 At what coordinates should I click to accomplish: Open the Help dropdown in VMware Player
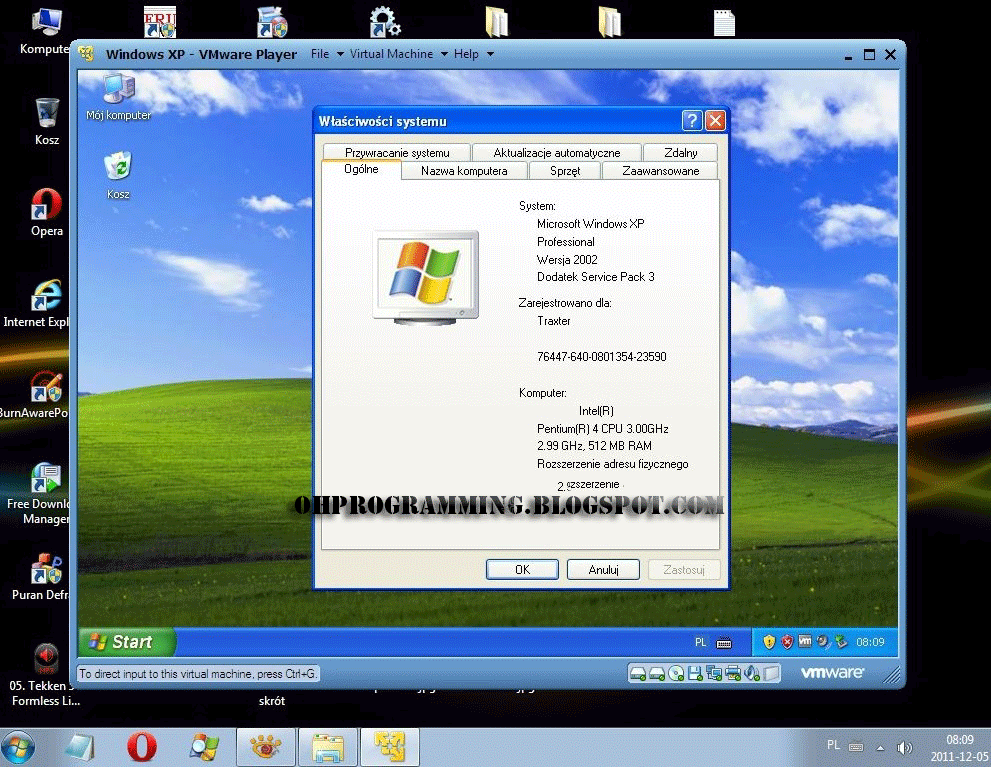(473, 54)
